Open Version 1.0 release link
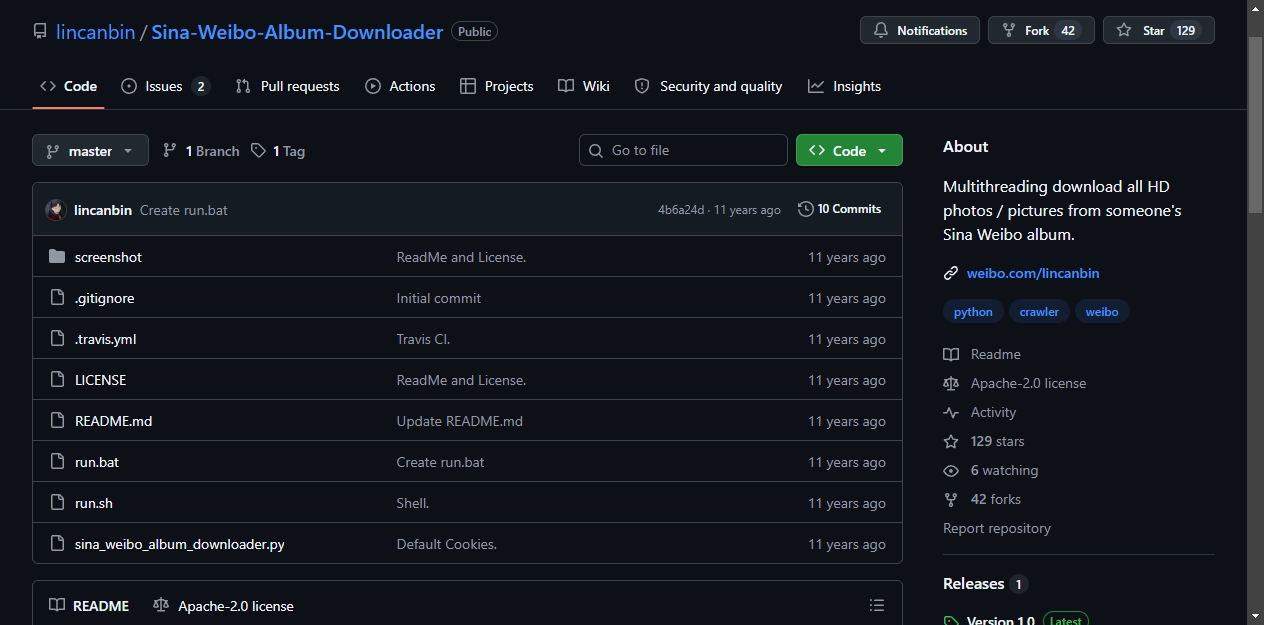This screenshot has height=625, width=1264. (1000, 620)
